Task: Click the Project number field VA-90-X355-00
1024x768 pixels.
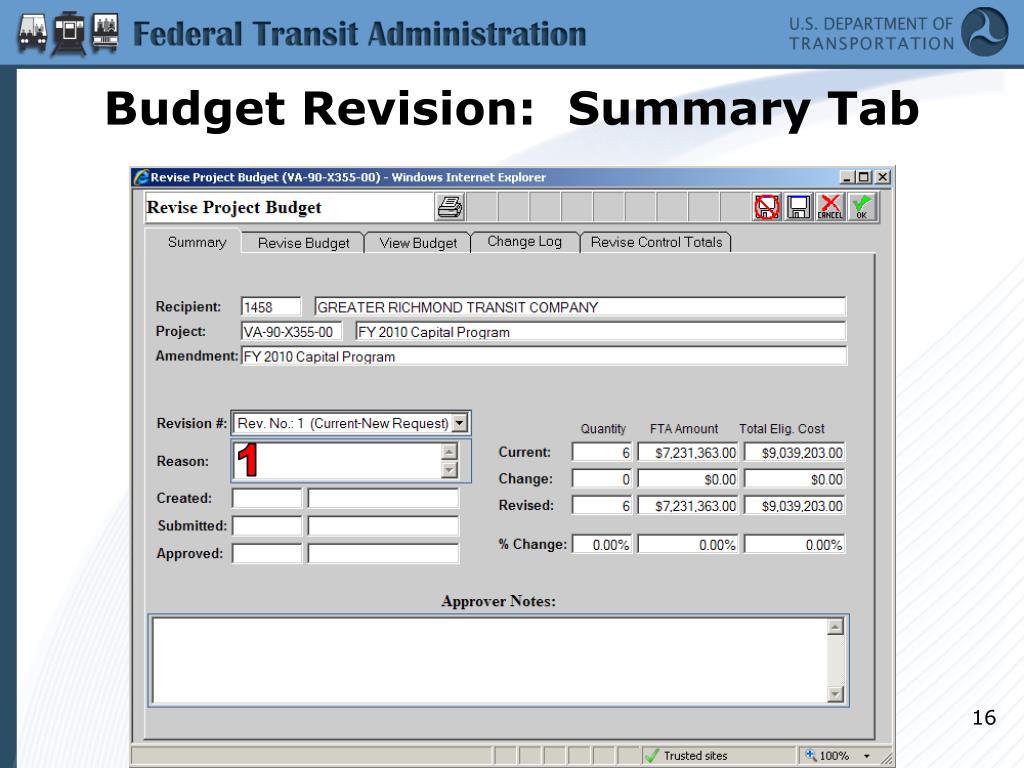Action: [x=291, y=332]
